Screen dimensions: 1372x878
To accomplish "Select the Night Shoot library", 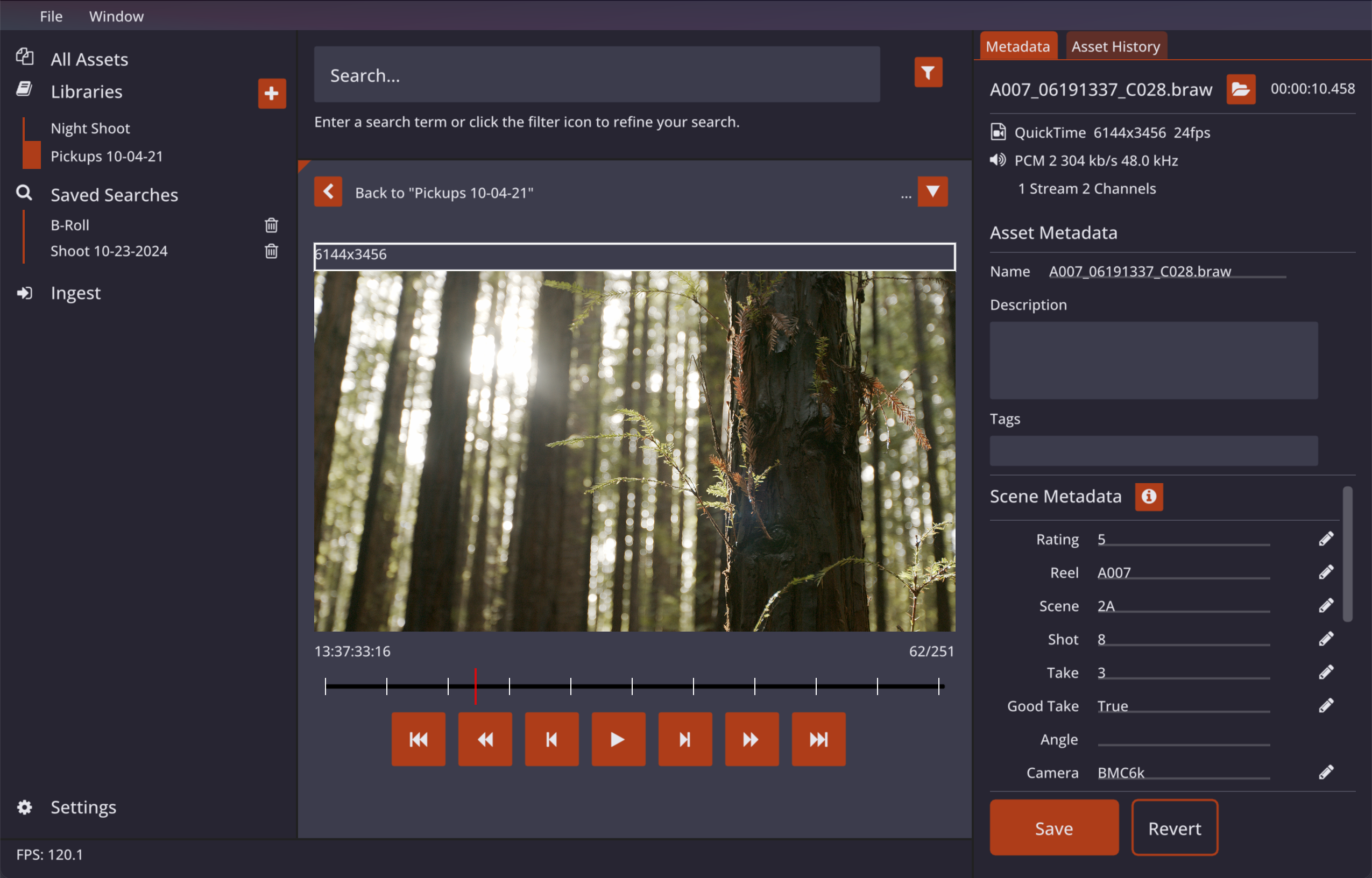I will tap(90, 128).
